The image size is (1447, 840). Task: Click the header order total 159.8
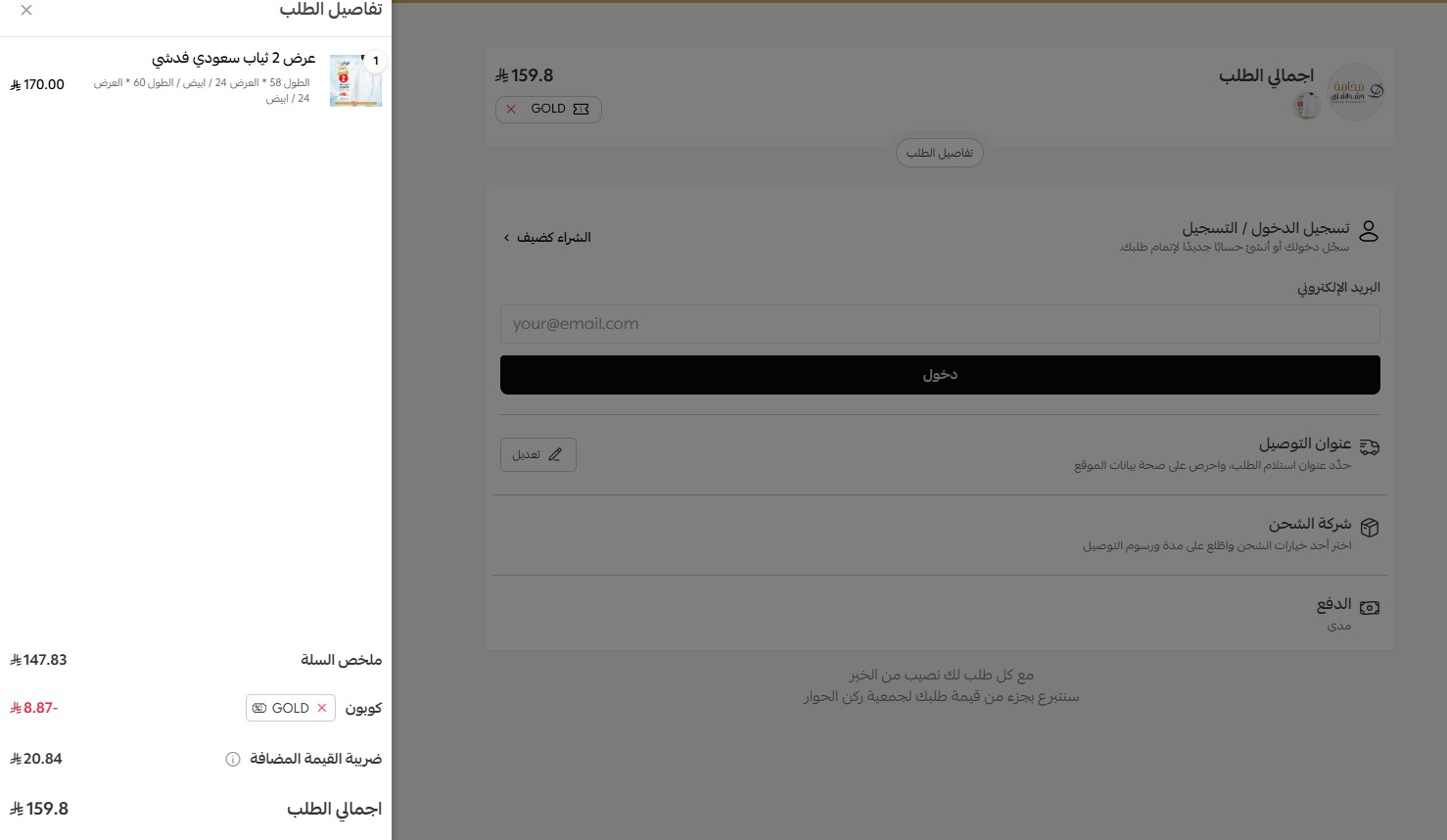pos(525,75)
